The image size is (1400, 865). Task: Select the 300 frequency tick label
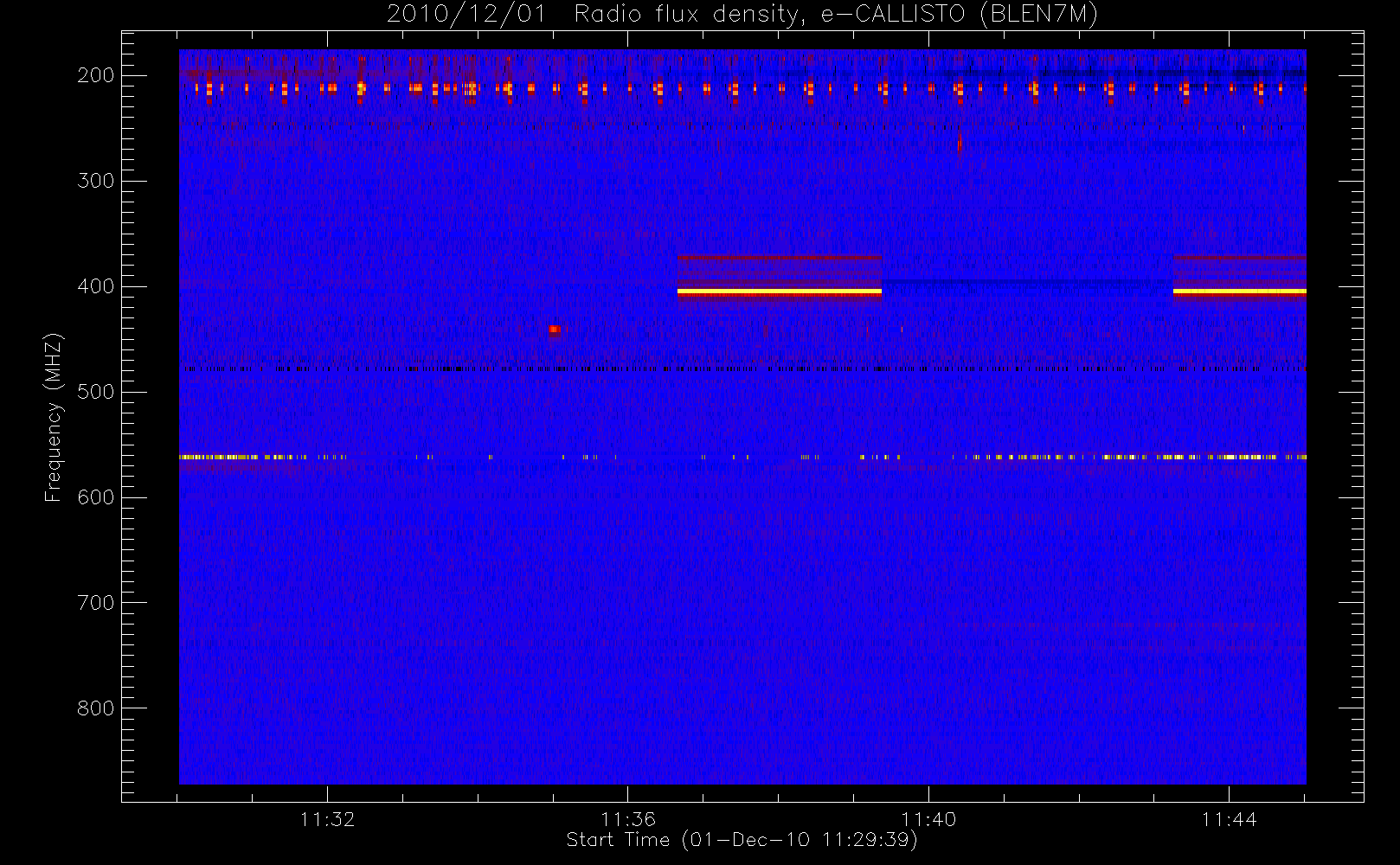[96, 181]
